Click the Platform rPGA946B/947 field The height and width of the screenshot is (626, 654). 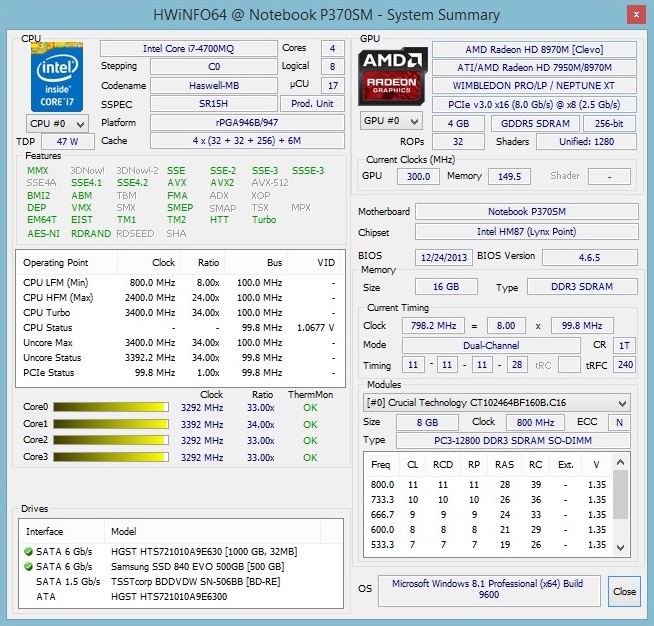(247, 123)
